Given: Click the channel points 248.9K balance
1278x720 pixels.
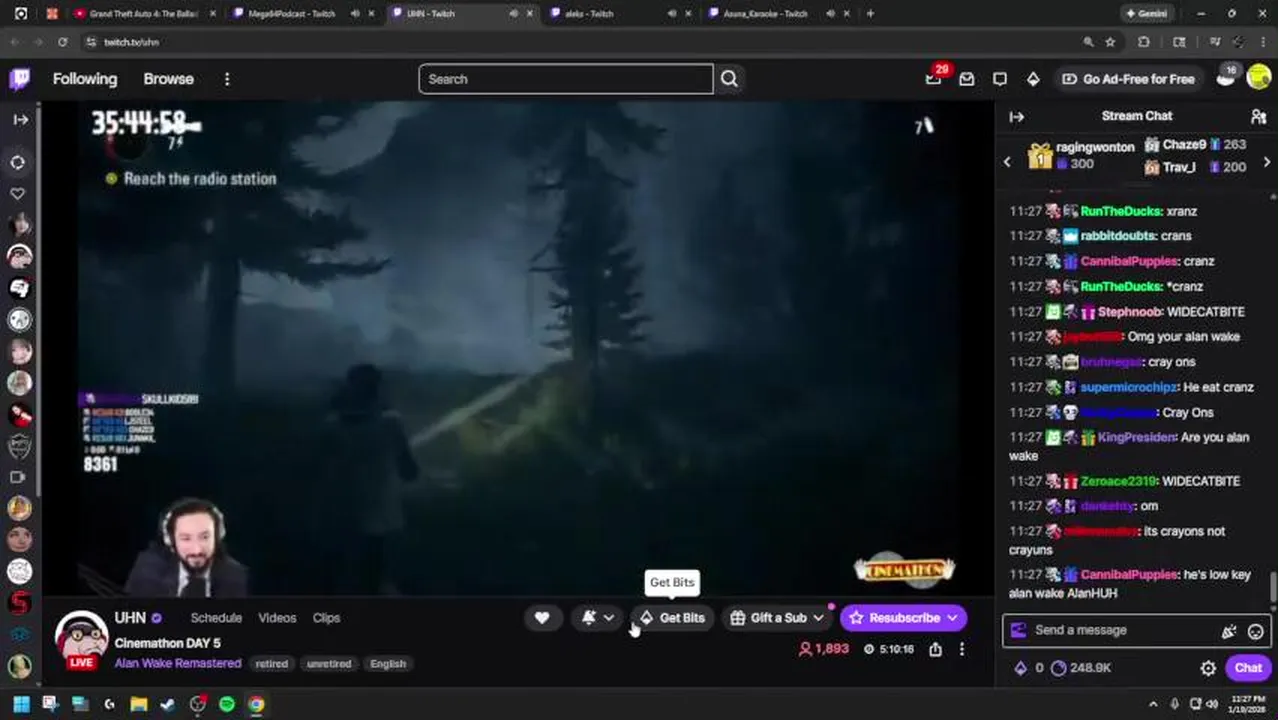Looking at the screenshot, I should pyautogui.click(x=1081, y=668).
